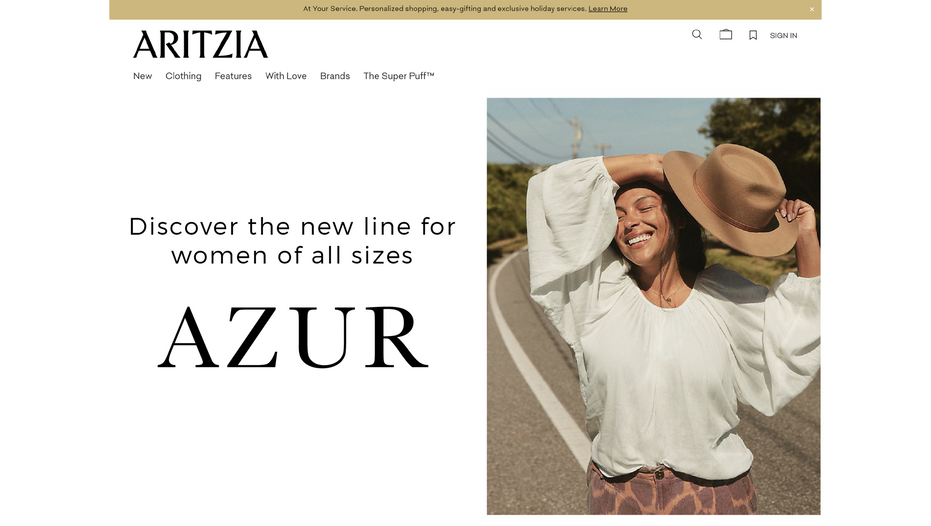Screen dimensions: 931x526
Task: Open the shopping bag icon
Action: click(x=726, y=34)
